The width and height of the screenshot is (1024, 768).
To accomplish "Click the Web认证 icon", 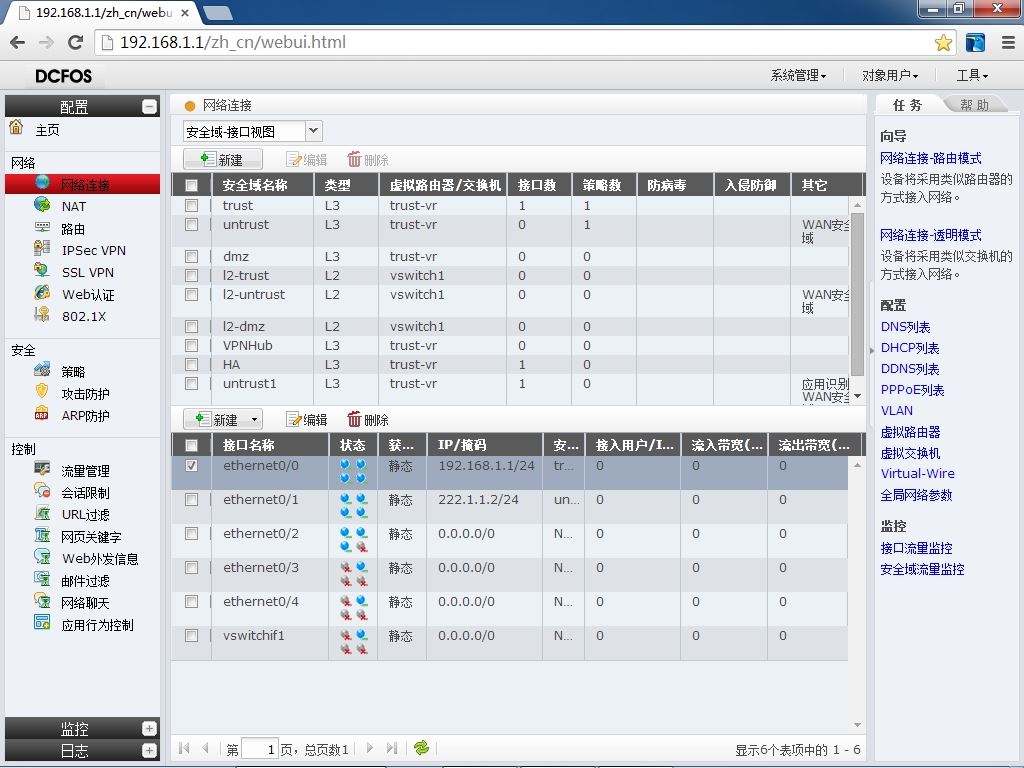I will click(x=42, y=293).
